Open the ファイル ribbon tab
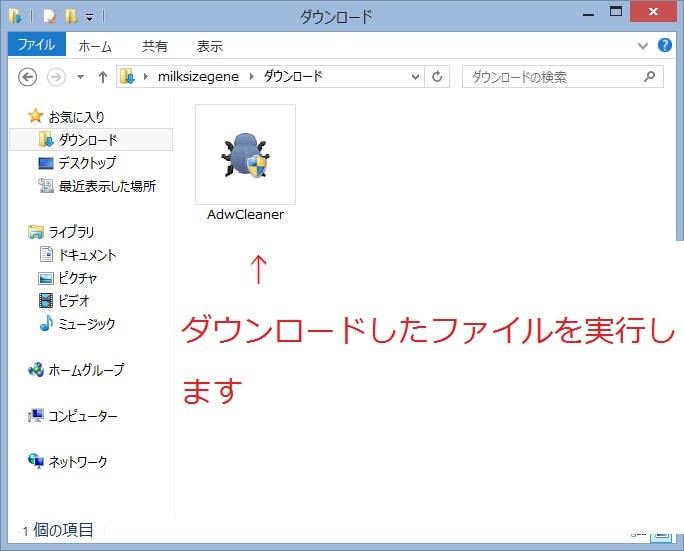The width and height of the screenshot is (684, 551). pyautogui.click(x=36, y=44)
